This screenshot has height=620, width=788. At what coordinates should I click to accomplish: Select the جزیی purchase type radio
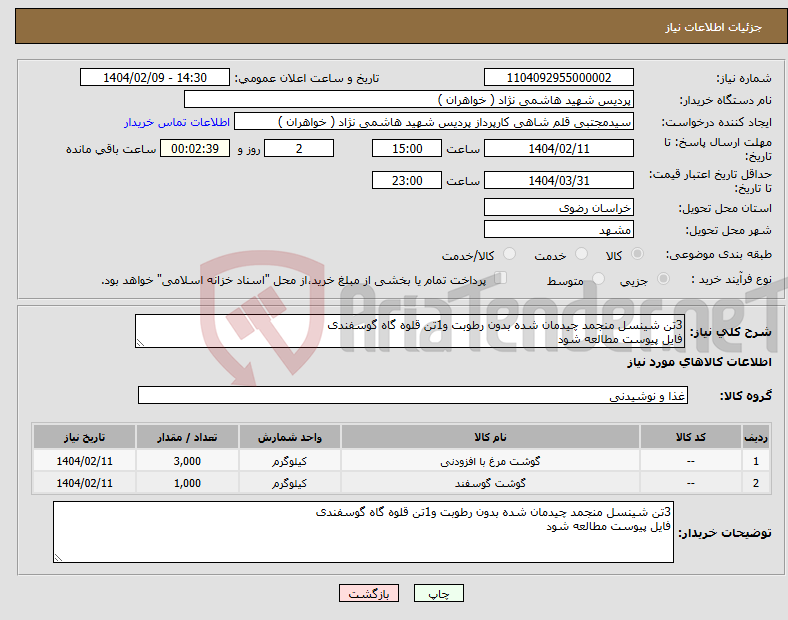pyautogui.click(x=663, y=278)
